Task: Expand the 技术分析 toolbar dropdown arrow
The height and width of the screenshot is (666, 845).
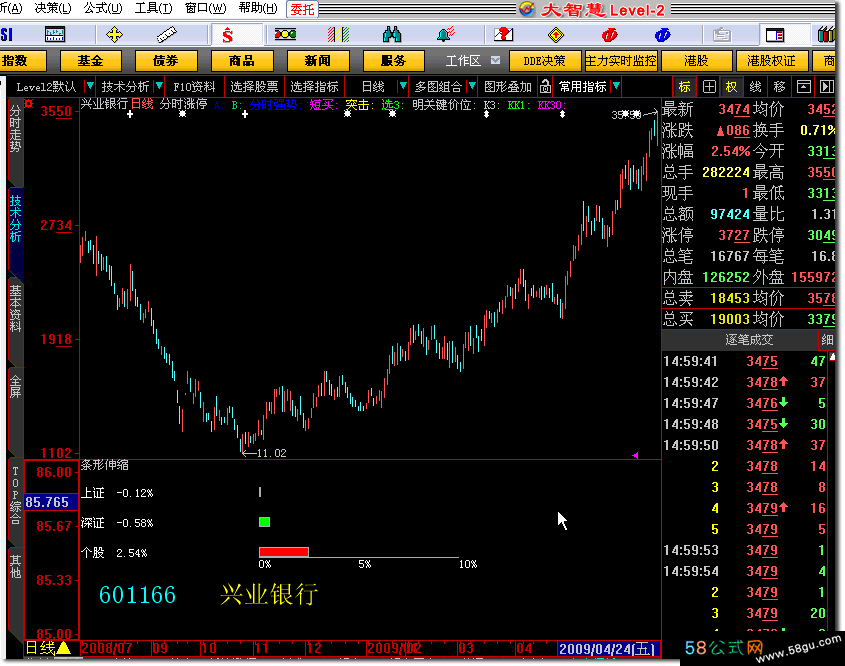Action: click(159, 86)
